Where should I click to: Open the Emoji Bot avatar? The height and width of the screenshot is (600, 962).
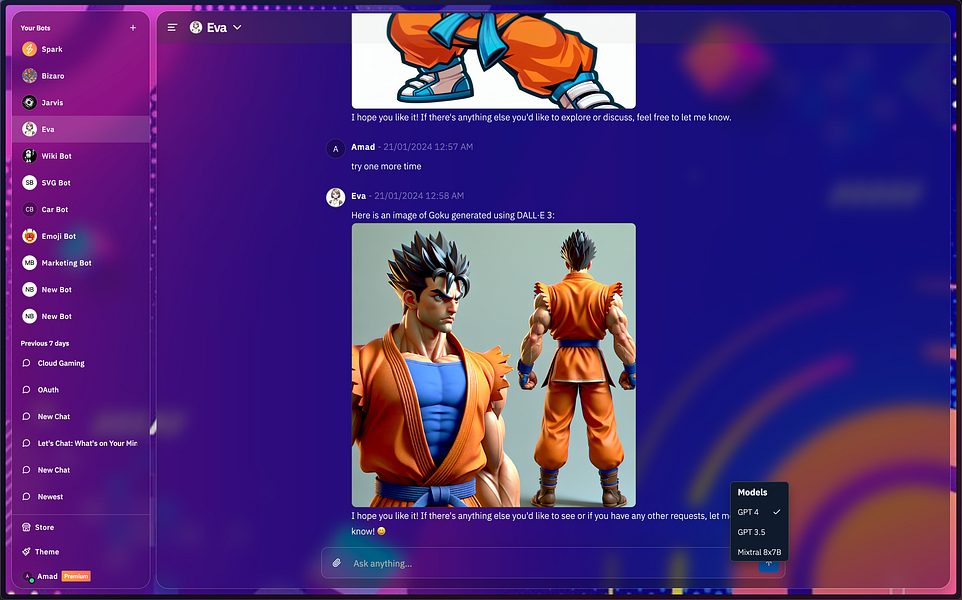coord(29,236)
